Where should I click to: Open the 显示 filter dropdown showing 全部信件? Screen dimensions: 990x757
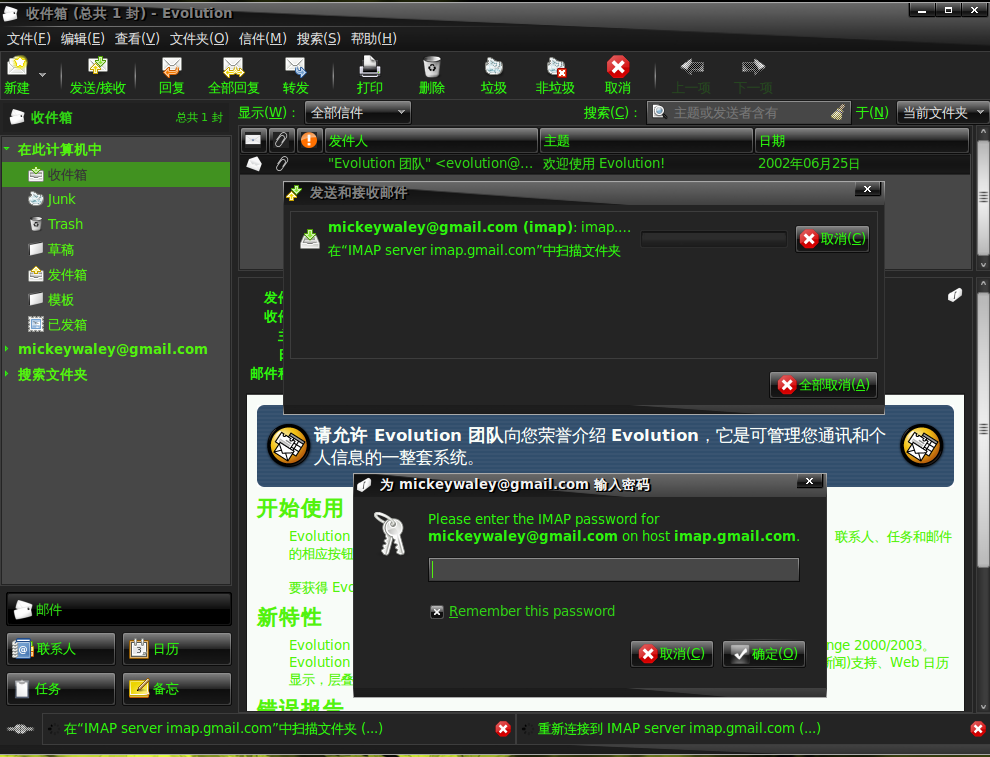click(357, 113)
